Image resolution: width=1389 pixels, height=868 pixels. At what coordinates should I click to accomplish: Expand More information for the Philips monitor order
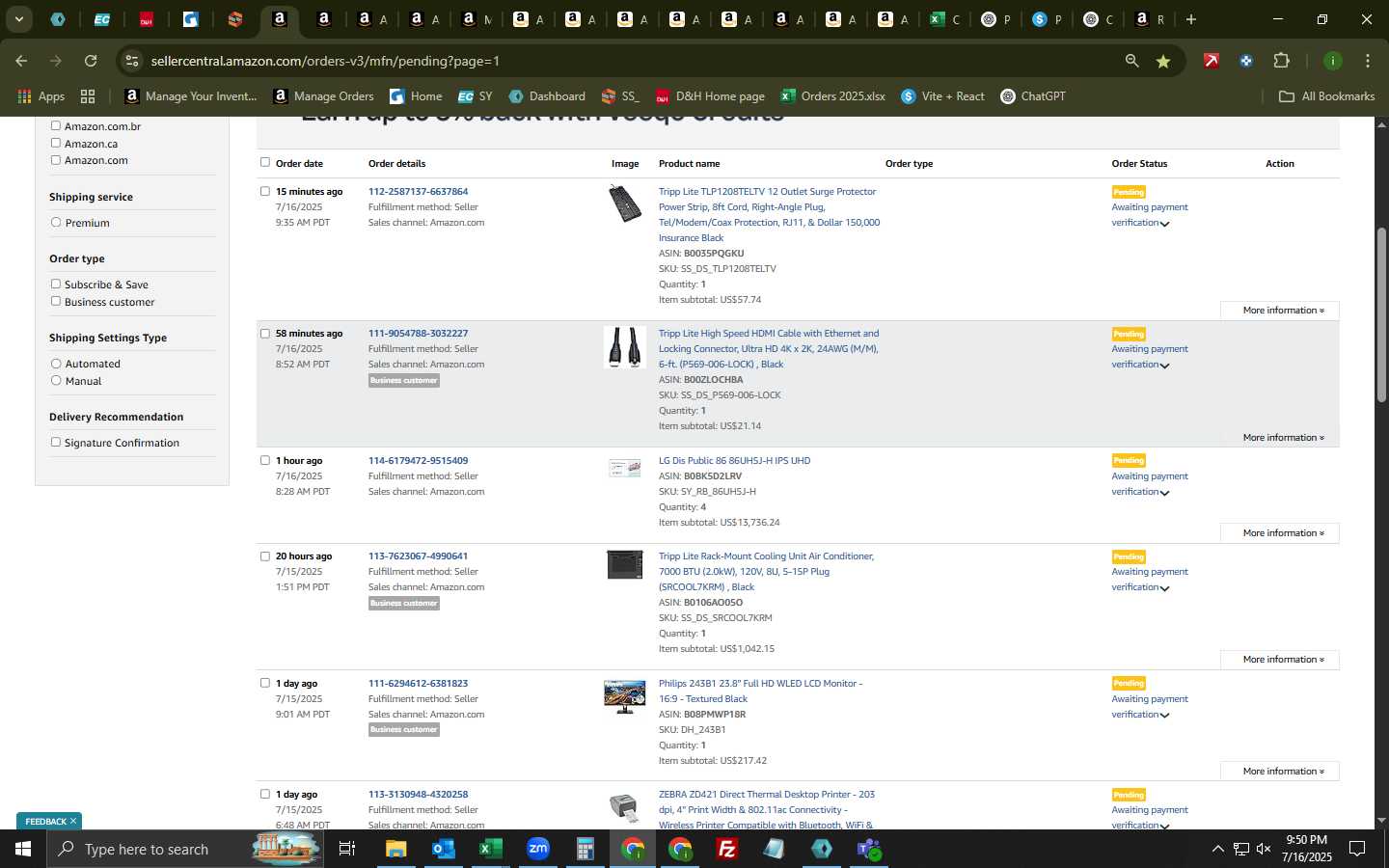tap(1279, 772)
